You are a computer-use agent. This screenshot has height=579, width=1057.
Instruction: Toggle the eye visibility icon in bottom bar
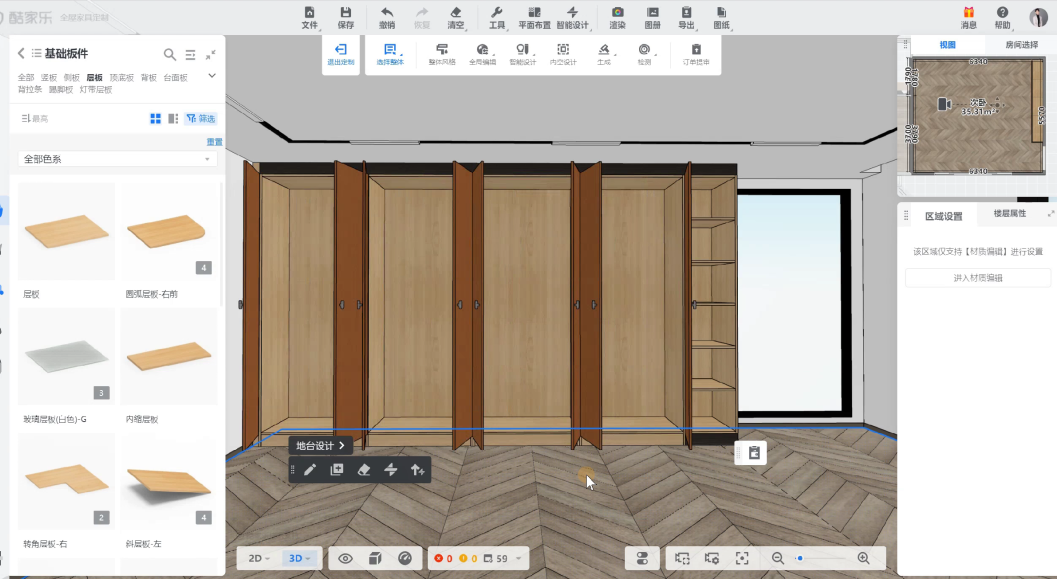(x=346, y=558)
